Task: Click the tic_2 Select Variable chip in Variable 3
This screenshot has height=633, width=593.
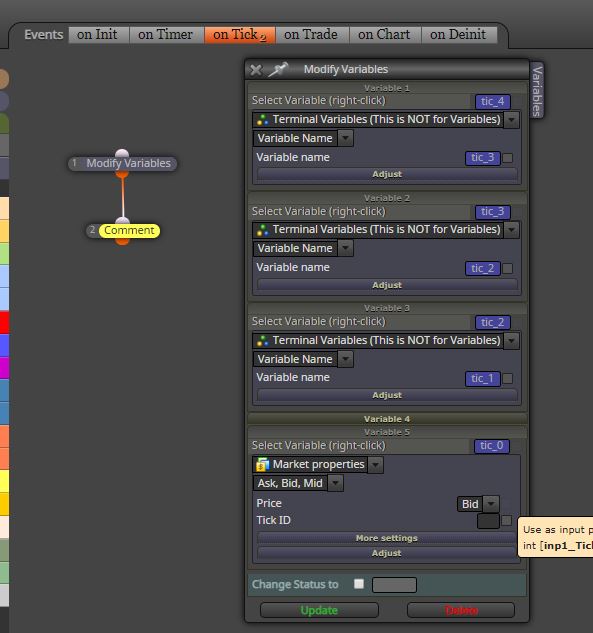Action: coord(492,323)
